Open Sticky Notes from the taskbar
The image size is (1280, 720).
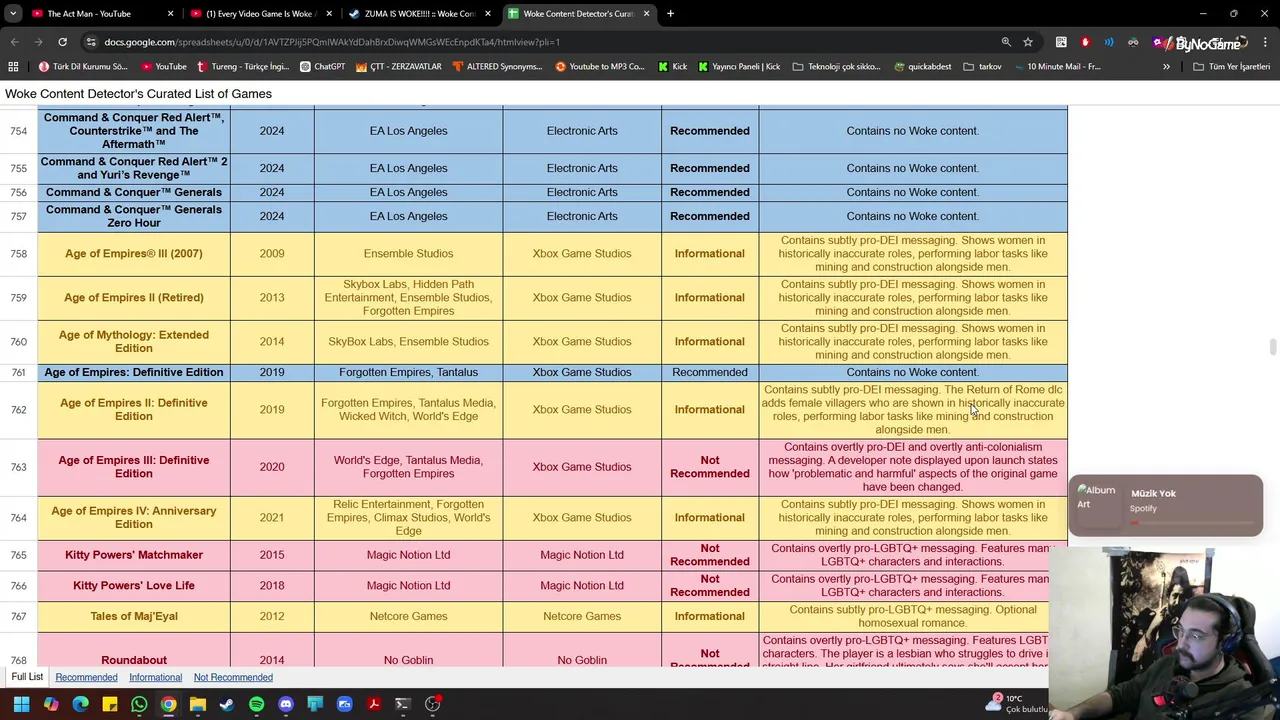click(x=110, y=705)
